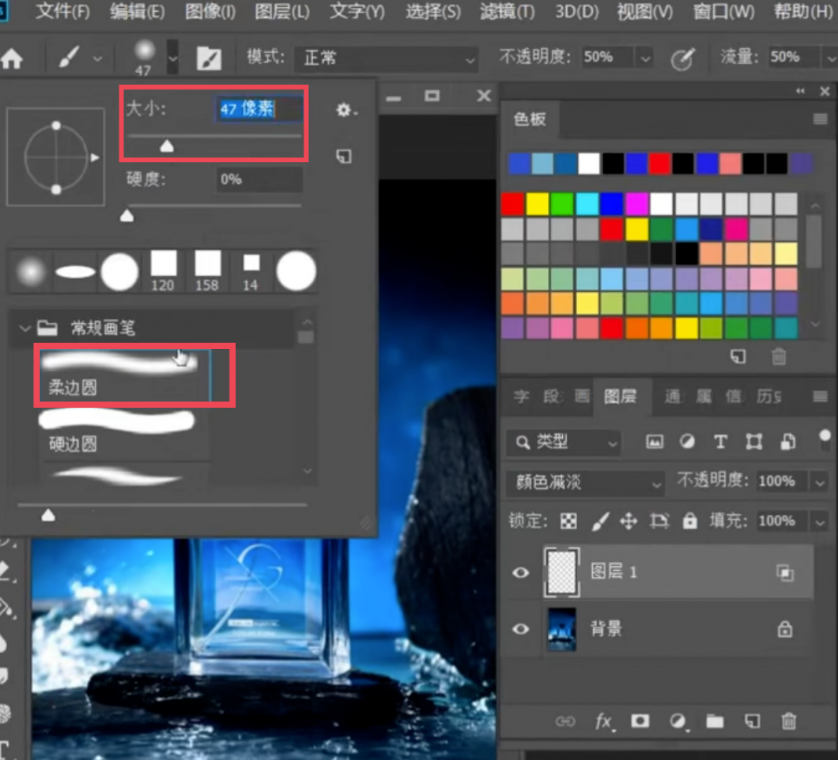This screenshot has width=838, height=760.
Task: Open the 模式 blend mode dropdown
Action: tap(386, 58)
